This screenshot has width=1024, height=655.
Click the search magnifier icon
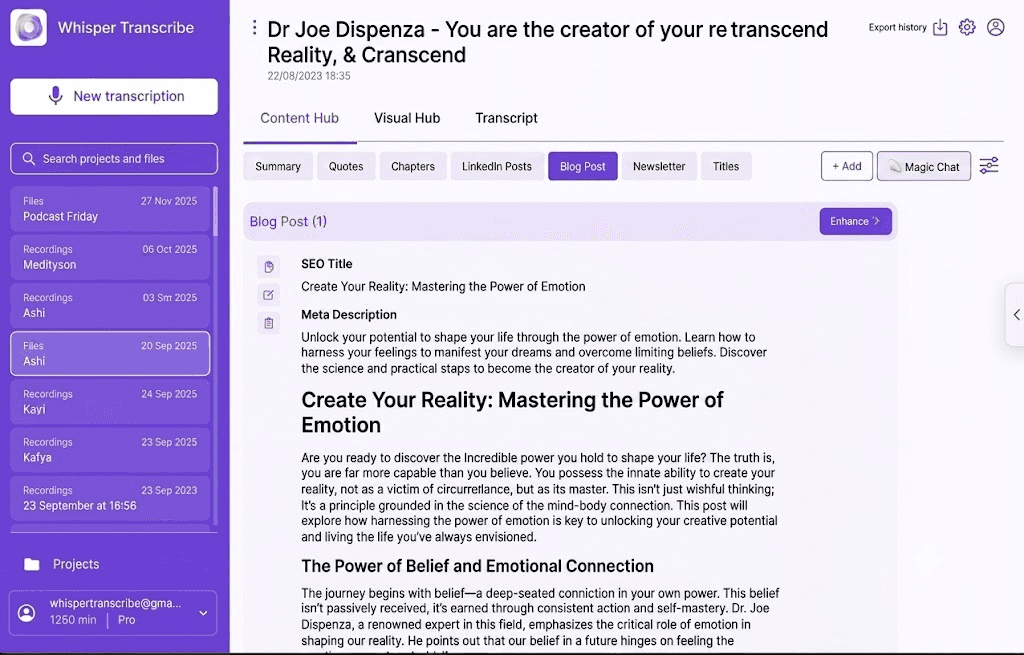pyautogui.click(x=28, y=159)
